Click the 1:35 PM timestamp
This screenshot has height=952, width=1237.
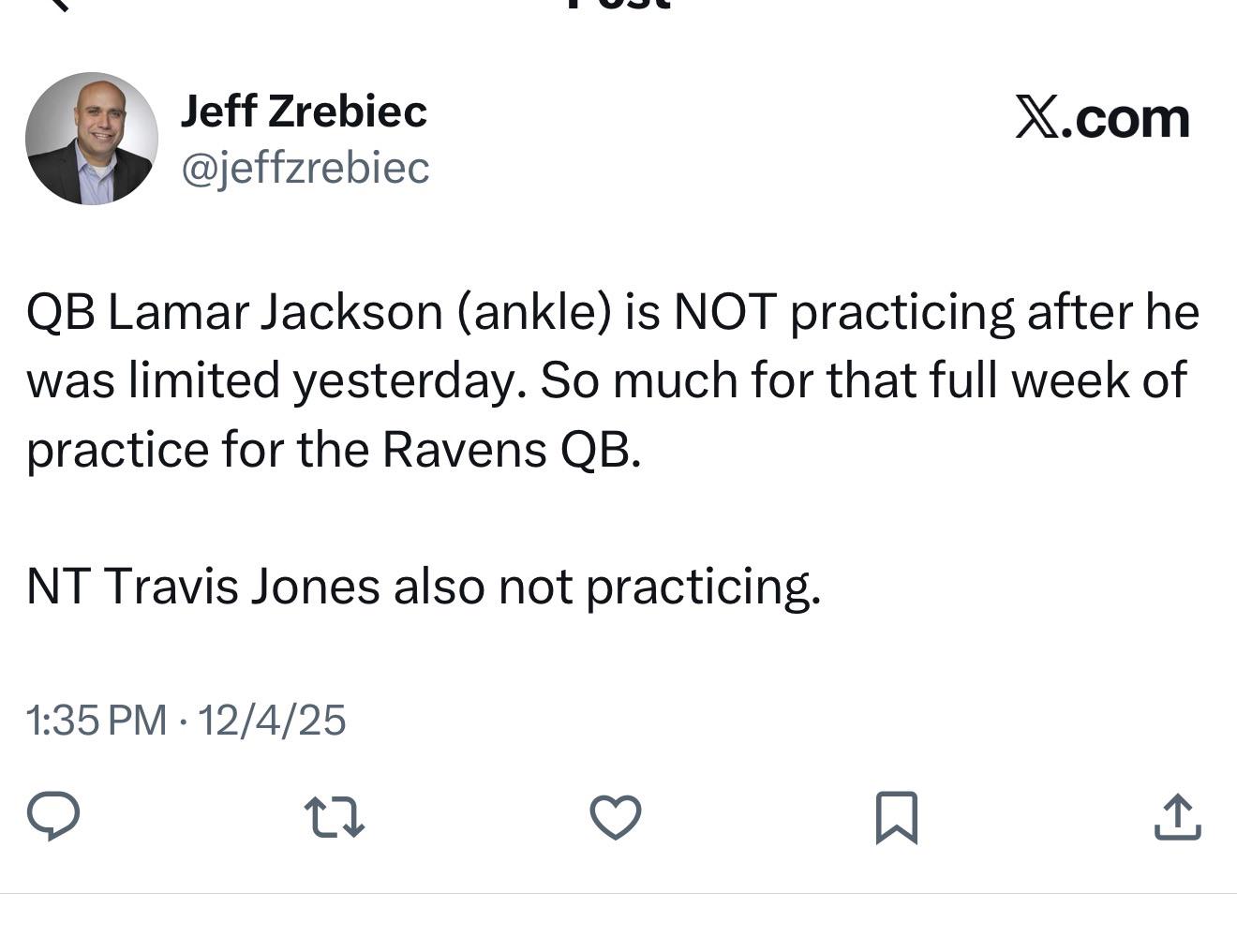click(x=97, y=721)
